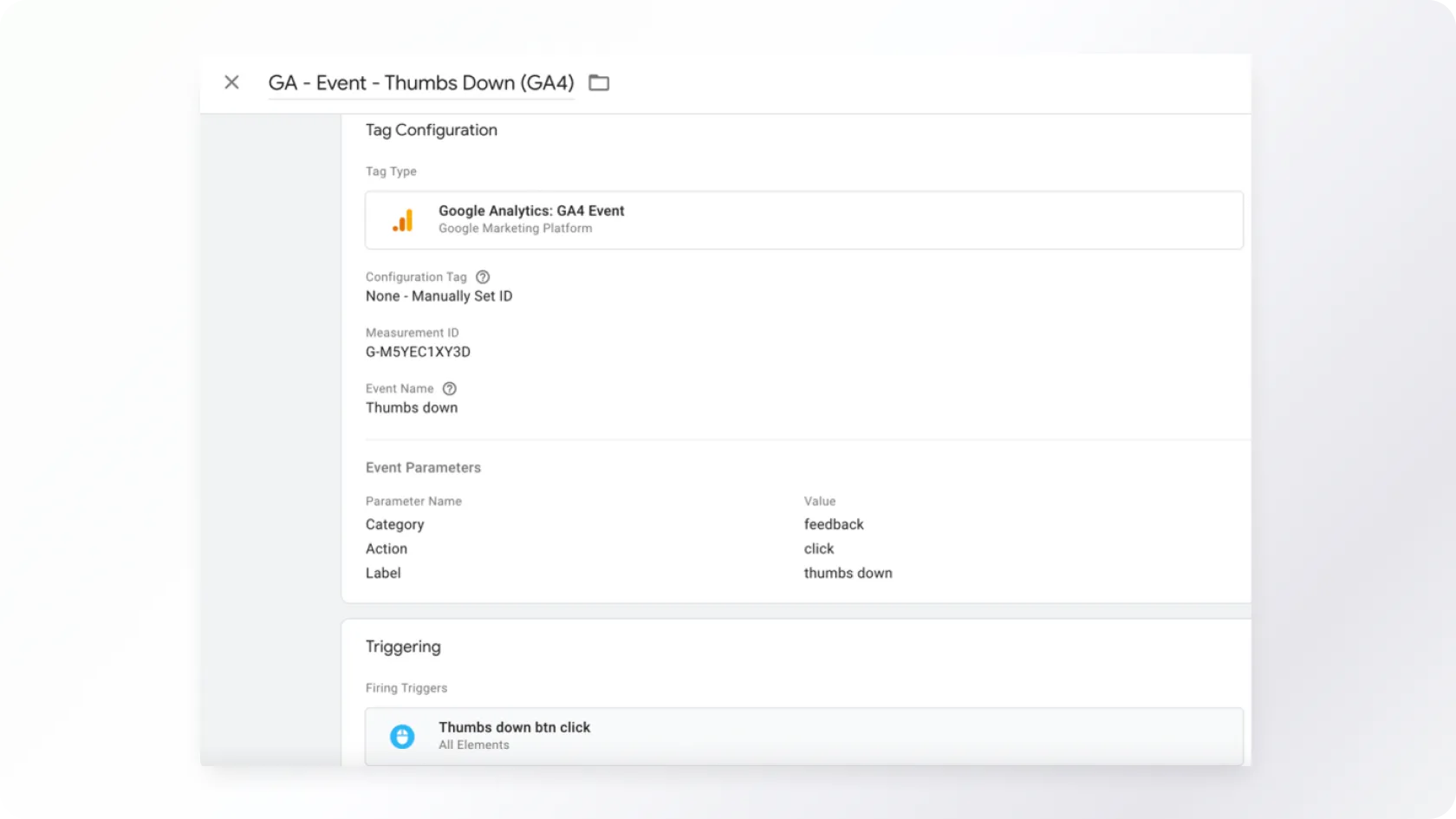Click the blue click-trigger mouse icon
Screen dimensions: 1456x819
(x=402, y=737)
